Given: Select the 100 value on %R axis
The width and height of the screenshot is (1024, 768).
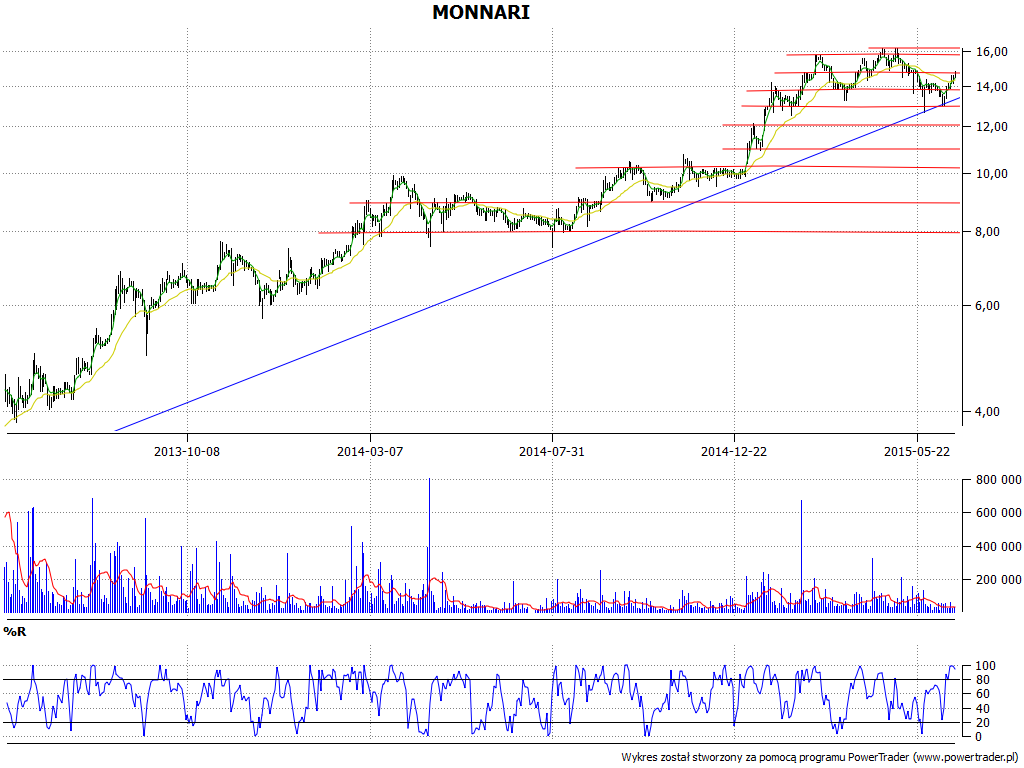Looking at the screenshot, I should tap(985, 666).
